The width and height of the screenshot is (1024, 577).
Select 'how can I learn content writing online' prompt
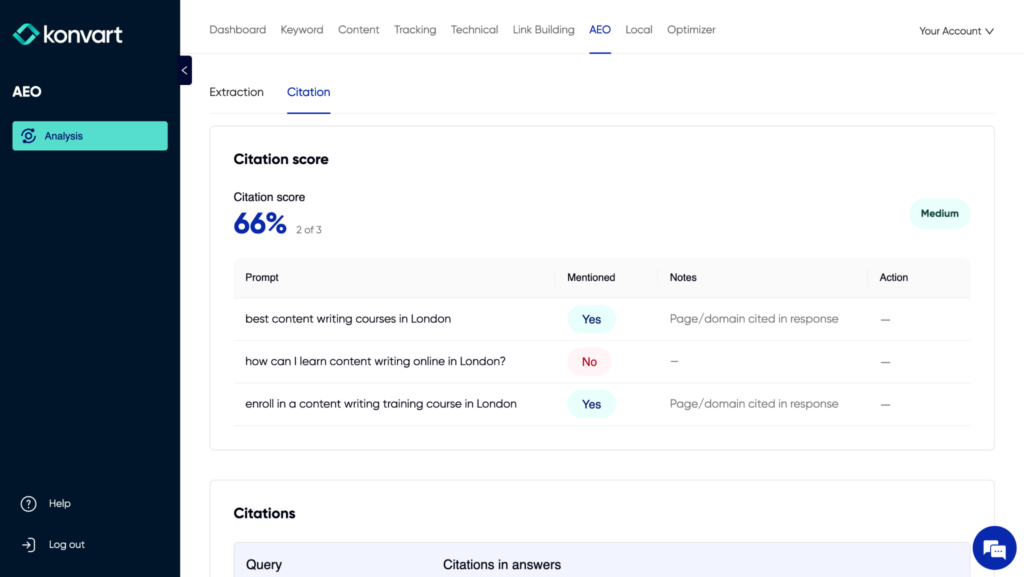[376, 361]
